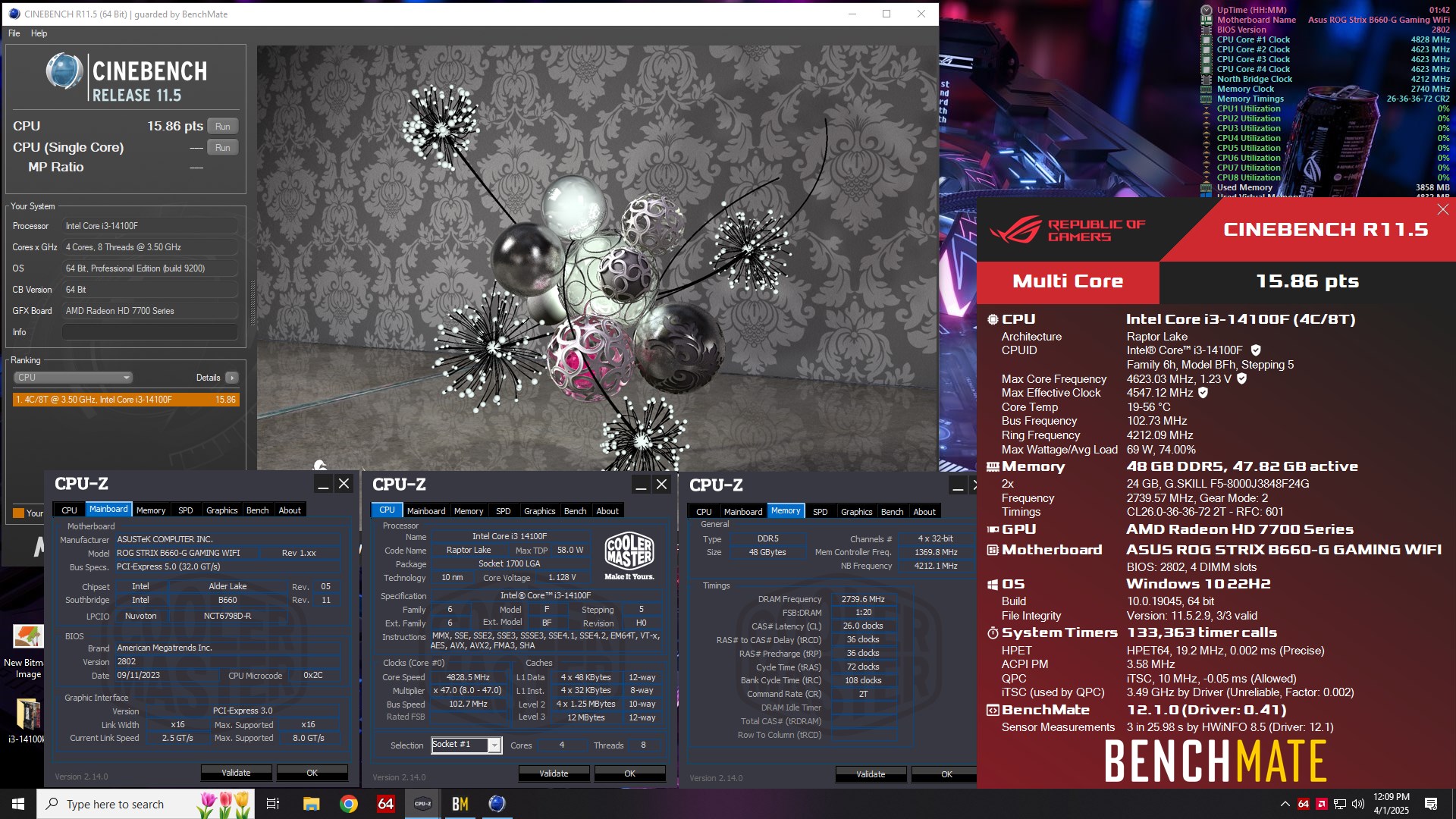Click the Republic of Gamers logo
The image size is (1456, 819).
pyautogui.click(x=1068, y=230)
